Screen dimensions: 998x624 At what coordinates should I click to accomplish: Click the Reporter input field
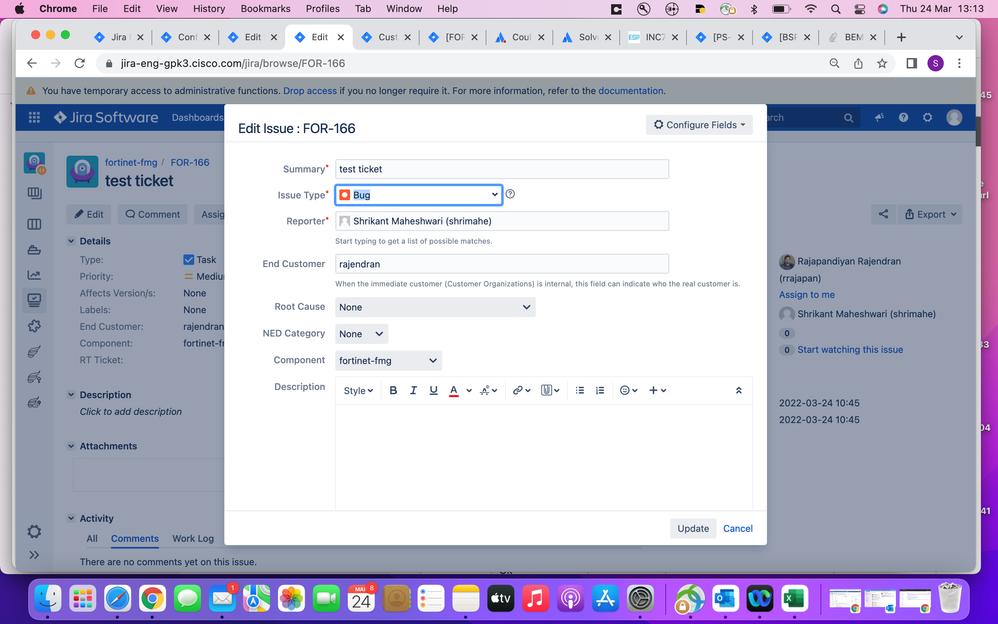502,221
